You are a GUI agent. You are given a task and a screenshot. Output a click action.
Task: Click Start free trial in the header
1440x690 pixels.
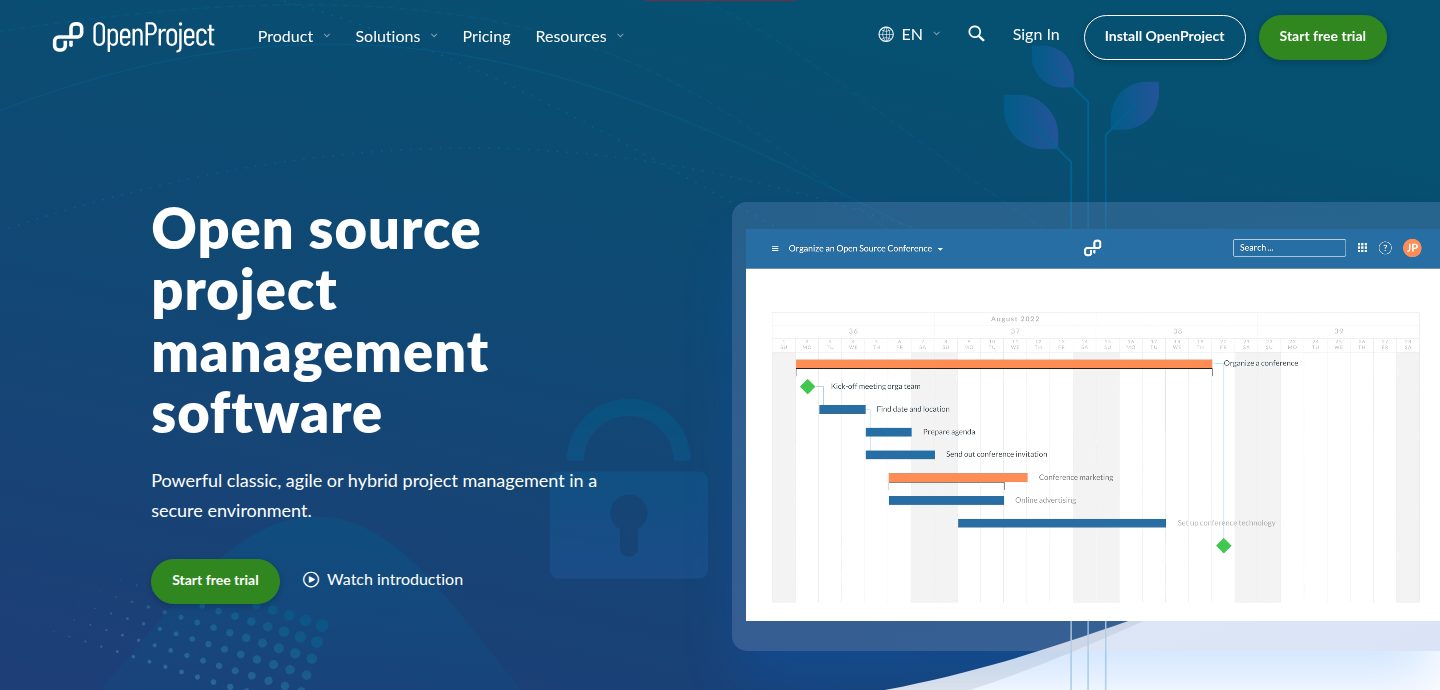(x=1322, y=37)
